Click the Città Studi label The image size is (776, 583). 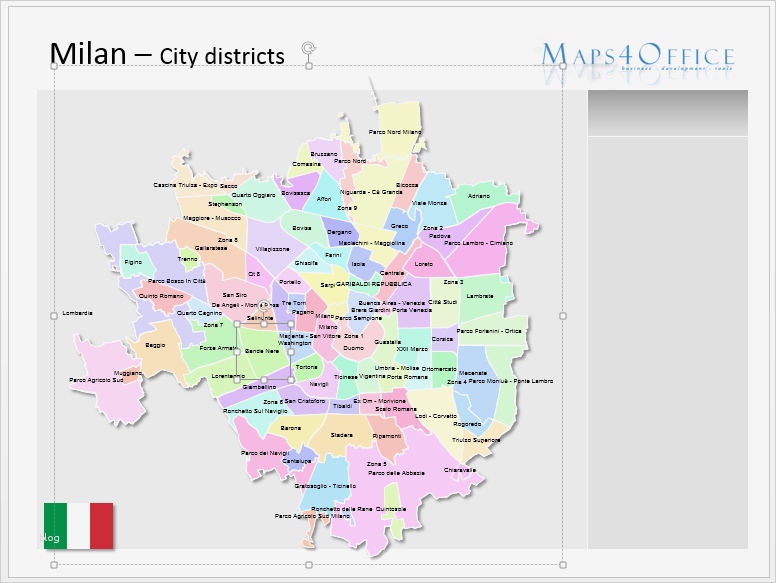click(x=442, y=302)
